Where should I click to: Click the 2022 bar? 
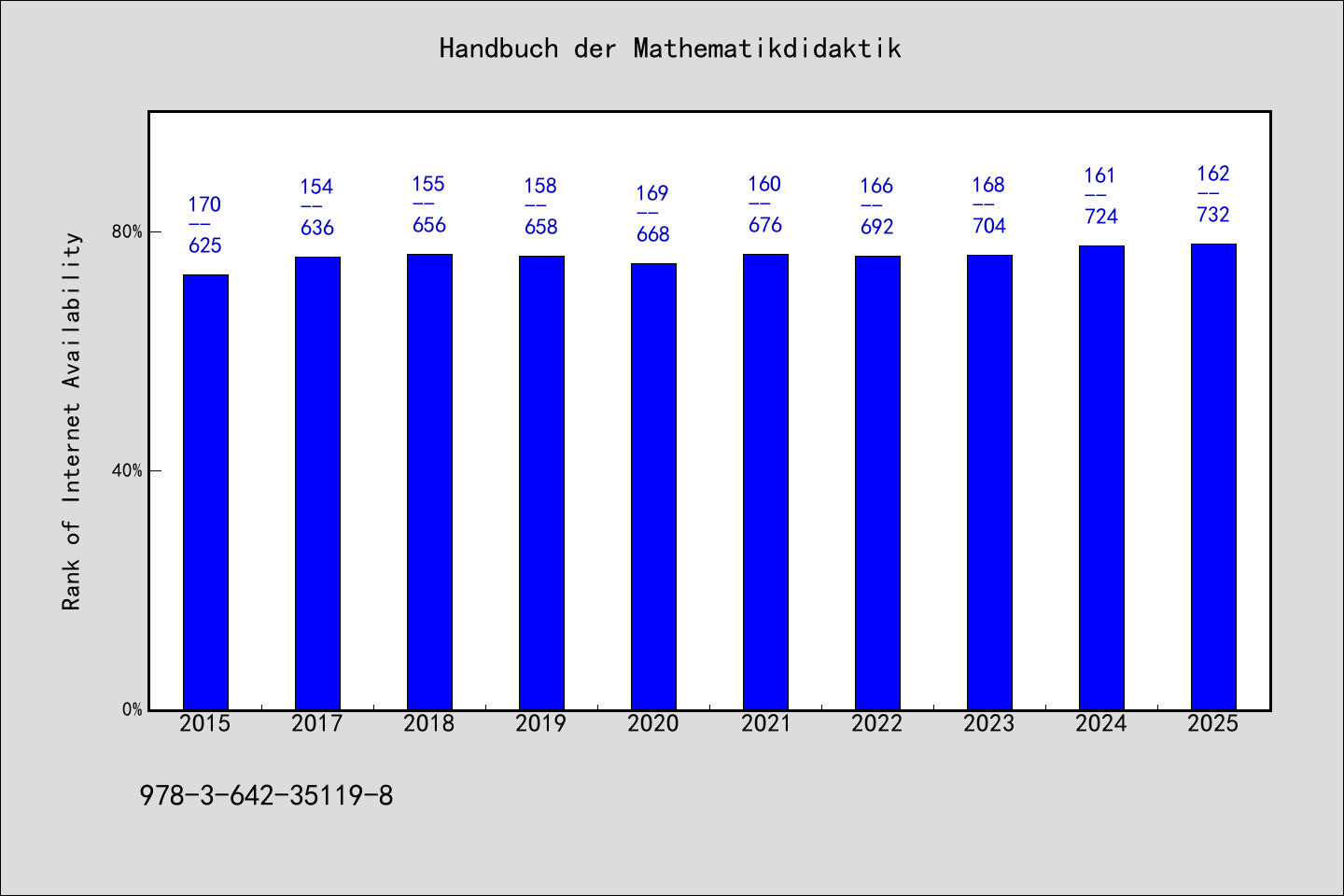(877, 483)
